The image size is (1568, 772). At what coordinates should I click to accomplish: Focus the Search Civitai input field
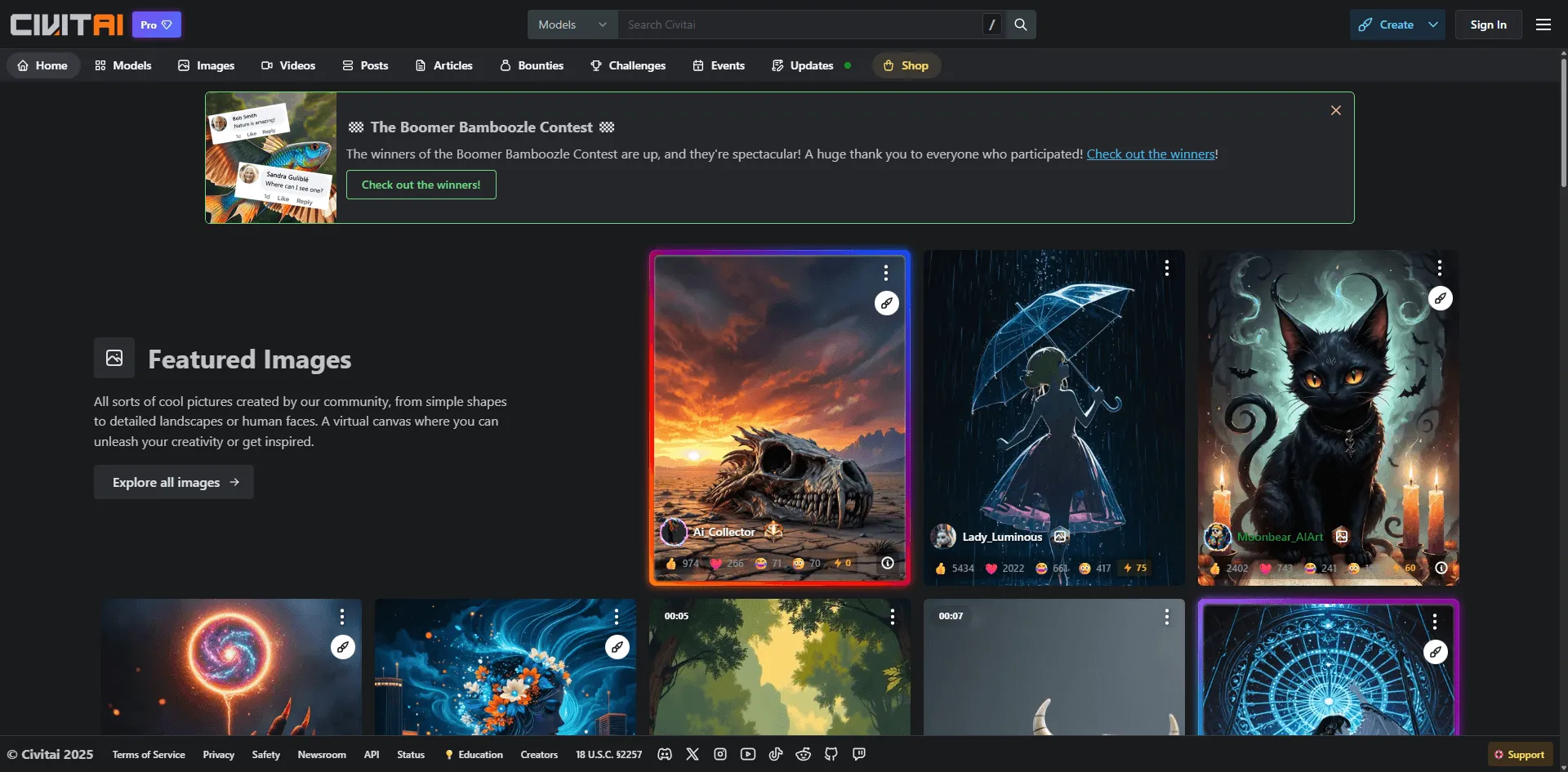click(x=800, y=25)
